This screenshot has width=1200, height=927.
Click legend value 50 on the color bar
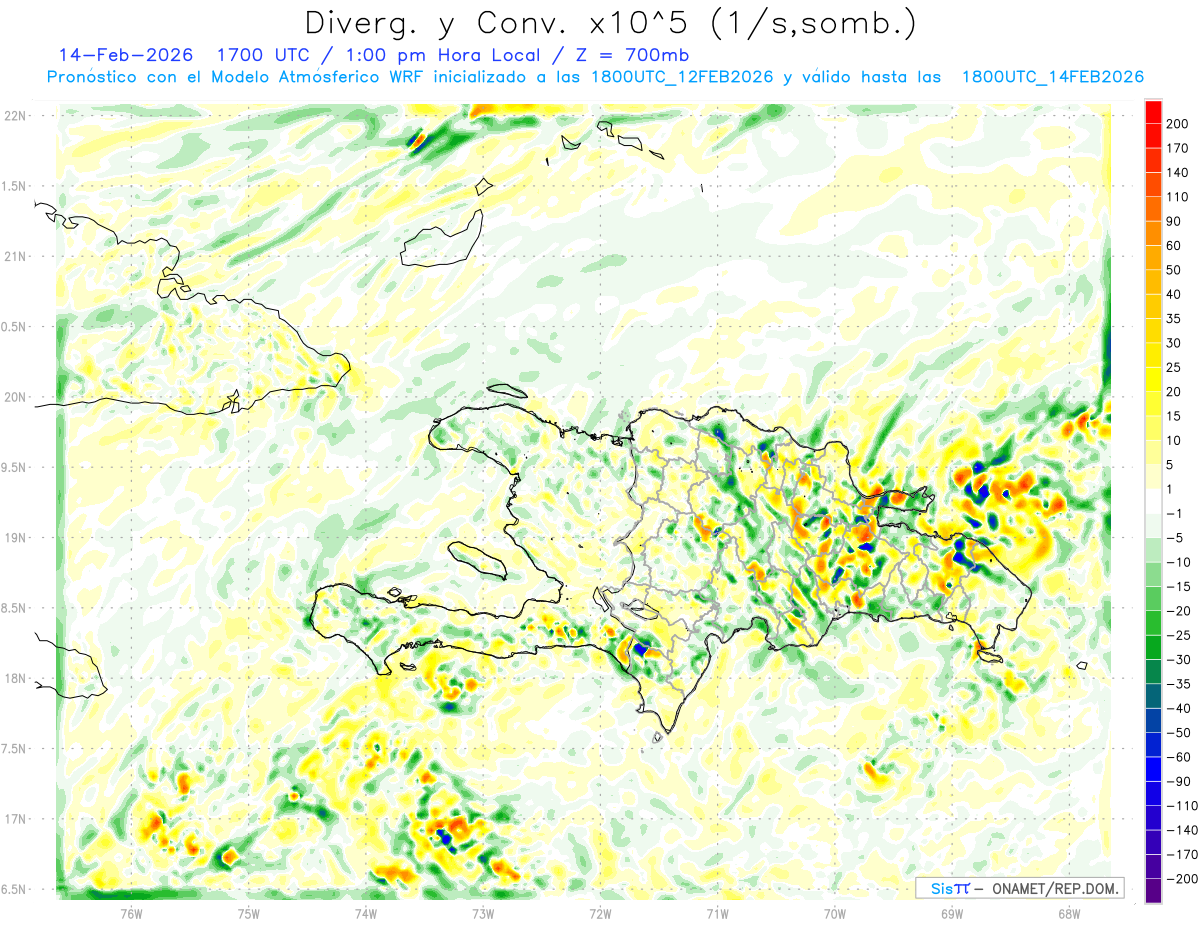1174,270
